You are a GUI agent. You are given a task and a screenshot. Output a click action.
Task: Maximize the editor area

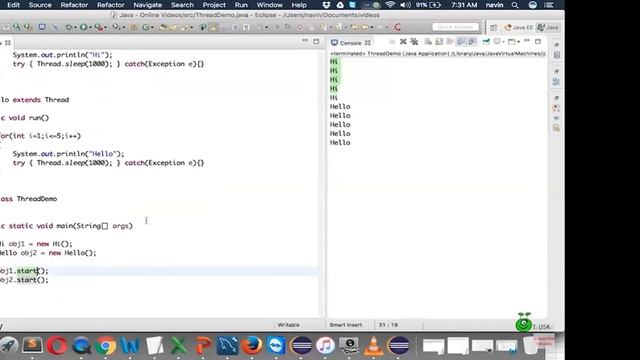click(316, 41)
